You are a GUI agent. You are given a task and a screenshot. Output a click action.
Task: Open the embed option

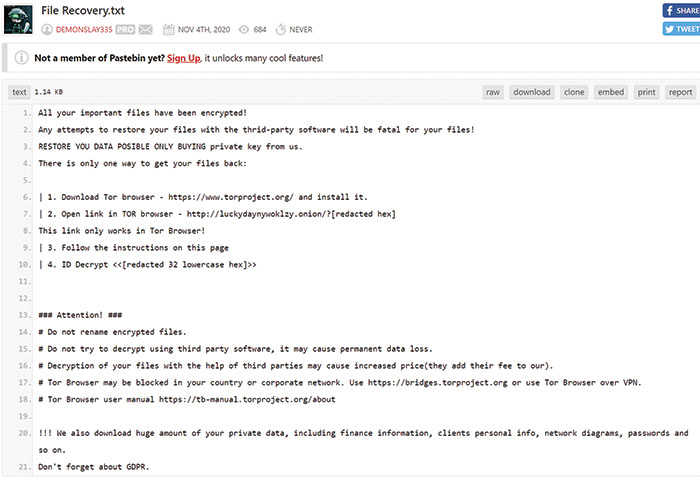(x=611, y=92)
